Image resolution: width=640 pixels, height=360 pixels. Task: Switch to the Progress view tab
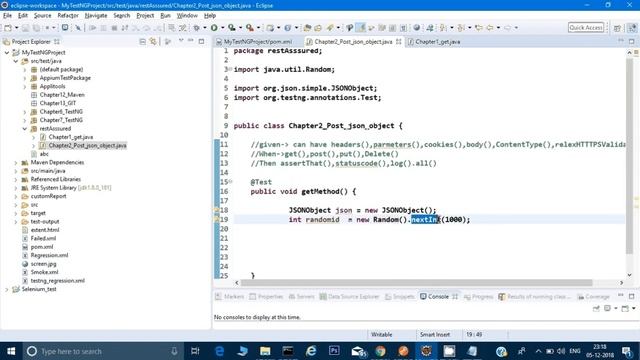click(x=478, y=297)
